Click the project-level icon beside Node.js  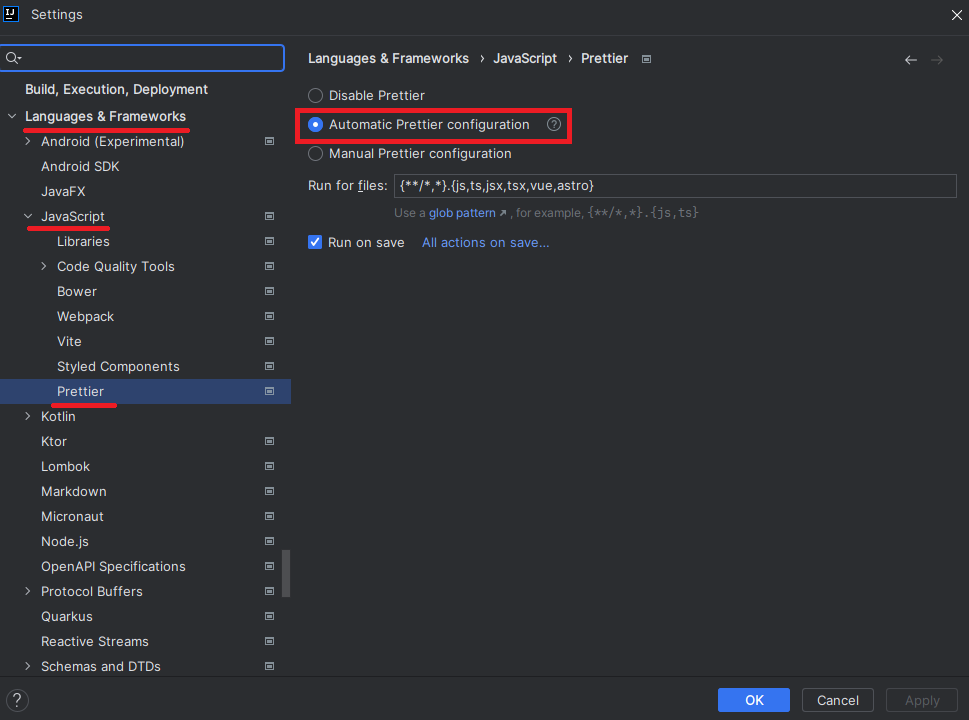[269, 542]
